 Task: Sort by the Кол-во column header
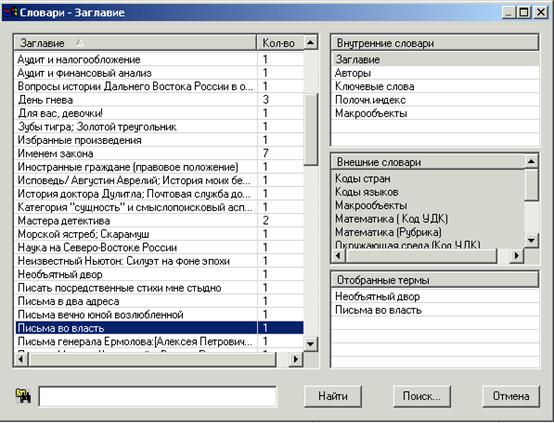pos(280,43)
